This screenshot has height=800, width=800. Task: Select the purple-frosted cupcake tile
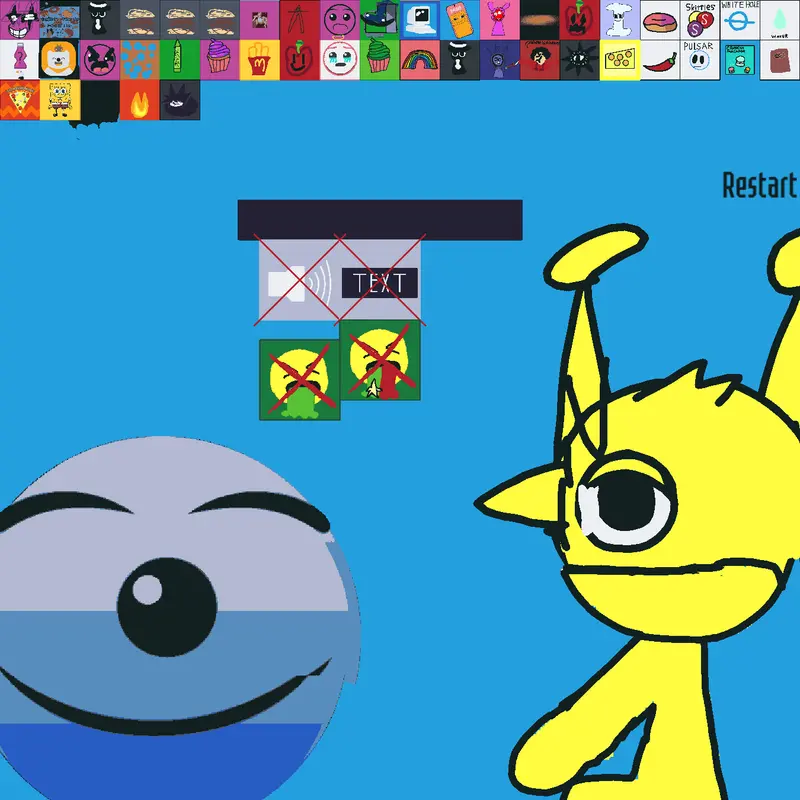pos(219,60)
